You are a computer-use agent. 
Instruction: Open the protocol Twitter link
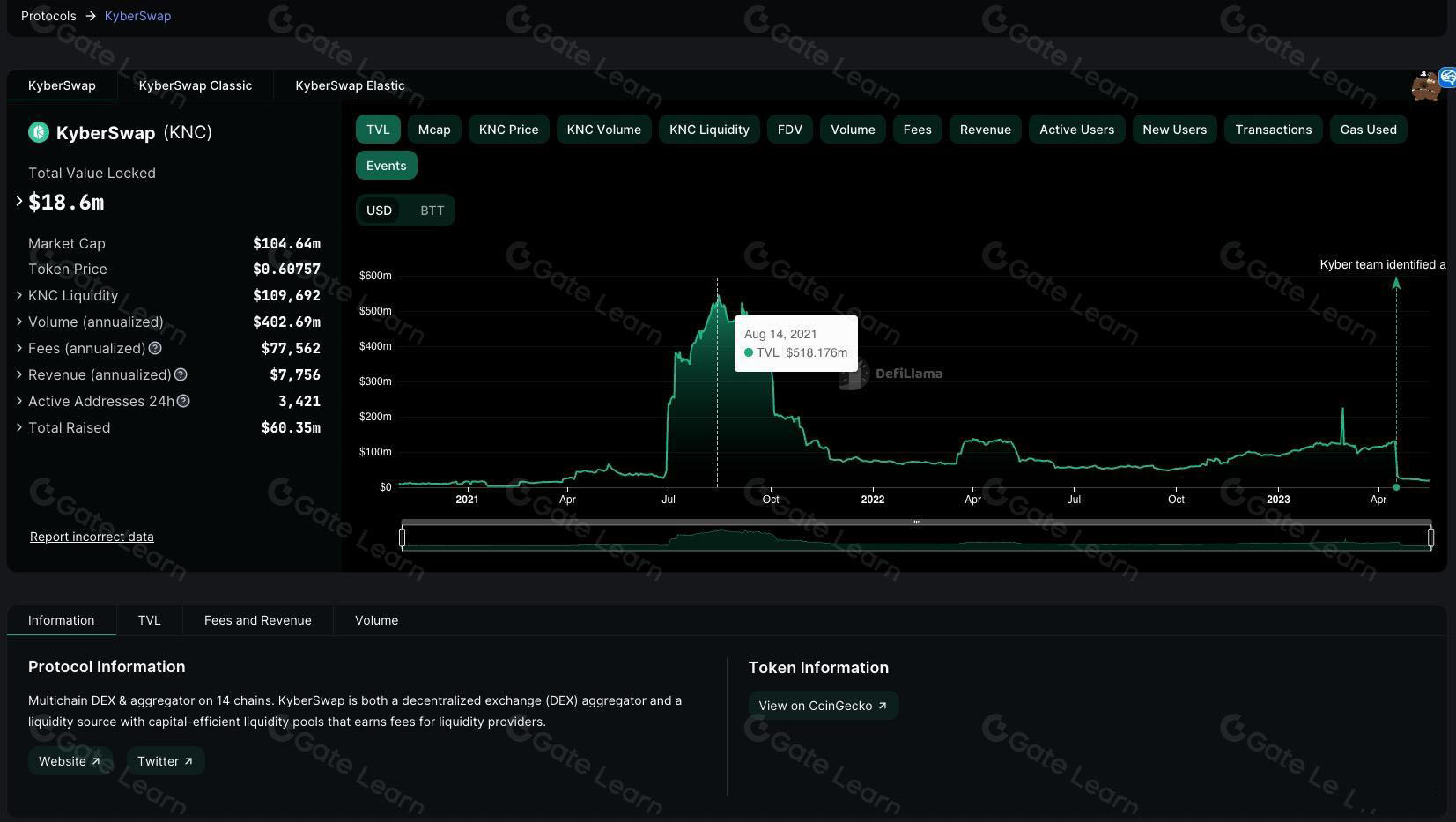pos(166,761)
